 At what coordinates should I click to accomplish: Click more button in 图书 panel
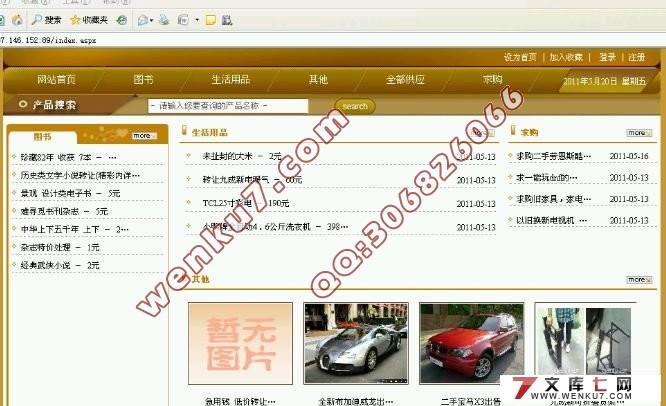(x=142, y=135)
